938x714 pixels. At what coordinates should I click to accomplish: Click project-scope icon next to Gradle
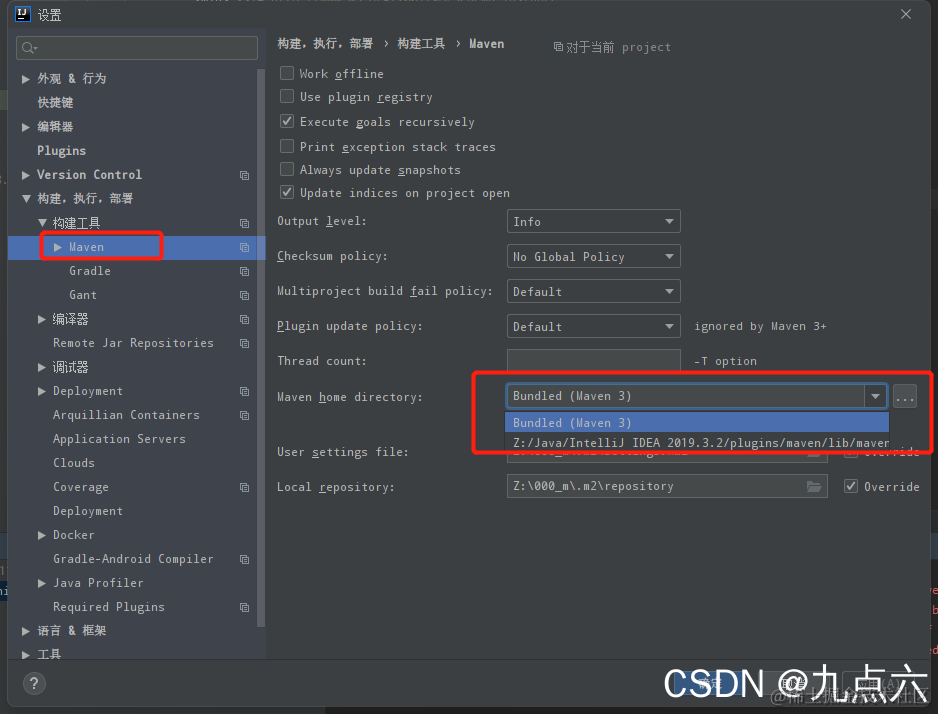pos(244,271)
